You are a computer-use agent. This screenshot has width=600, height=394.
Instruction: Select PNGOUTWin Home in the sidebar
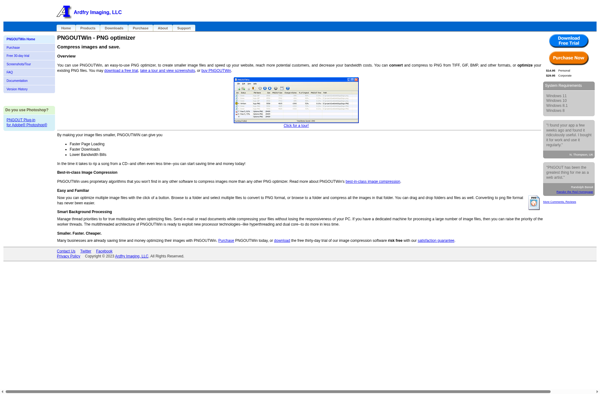[29, 39]
